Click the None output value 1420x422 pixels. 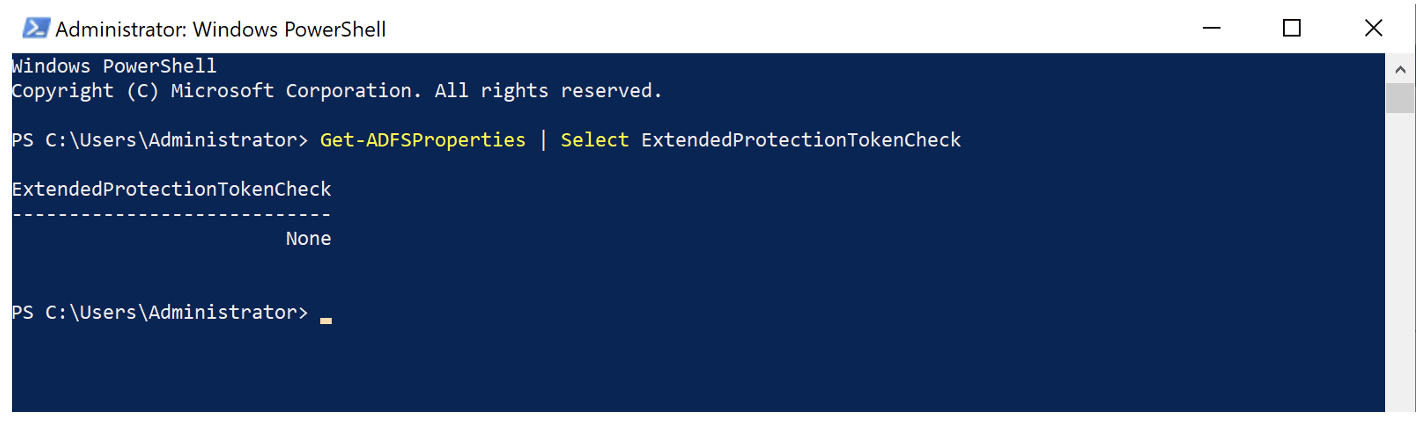308,239
